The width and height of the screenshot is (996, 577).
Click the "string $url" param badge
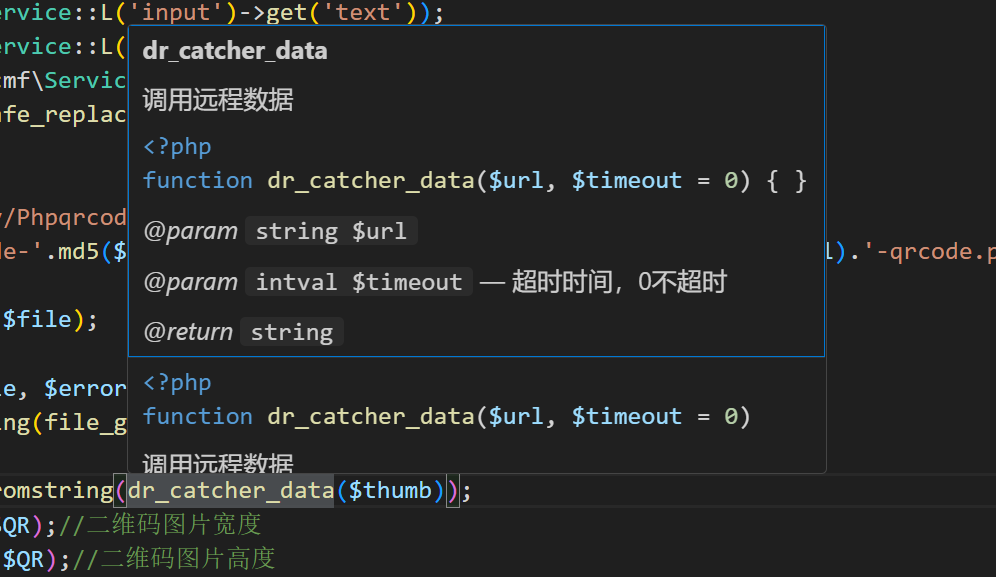coord(331,232)
